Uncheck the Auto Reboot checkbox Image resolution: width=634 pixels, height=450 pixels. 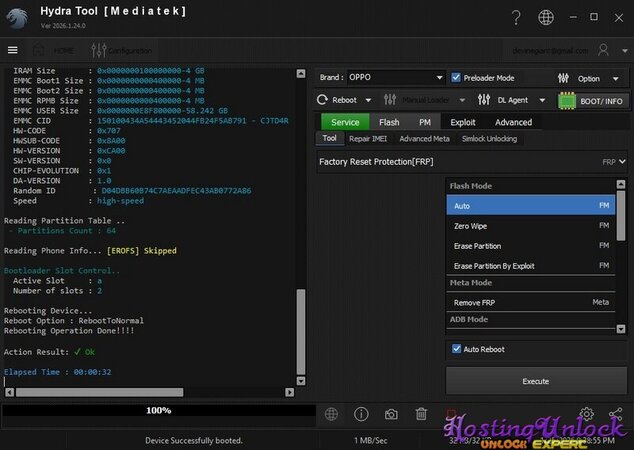pyautogui.click(x=457, y=349)
